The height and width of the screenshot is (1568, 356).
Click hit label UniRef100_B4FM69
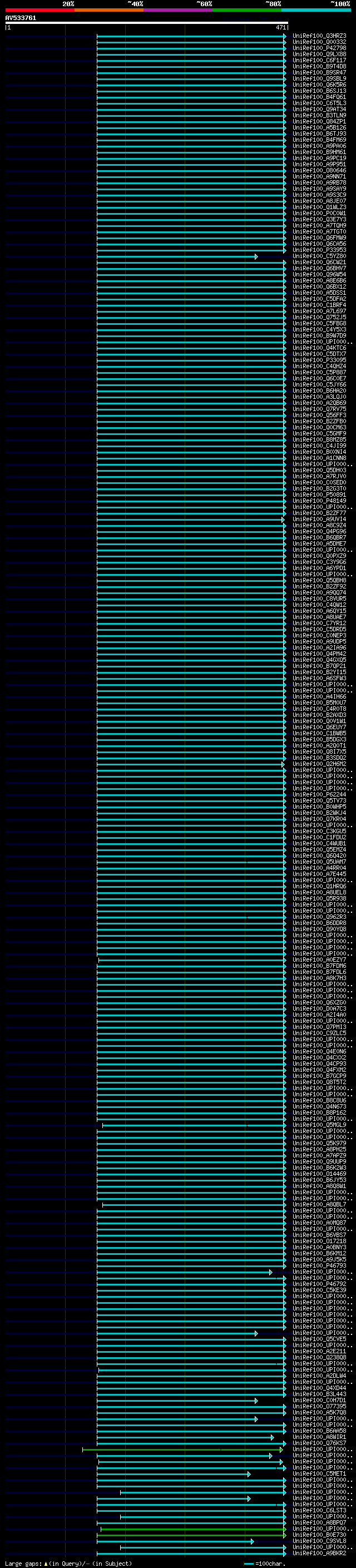coord(319,140)
